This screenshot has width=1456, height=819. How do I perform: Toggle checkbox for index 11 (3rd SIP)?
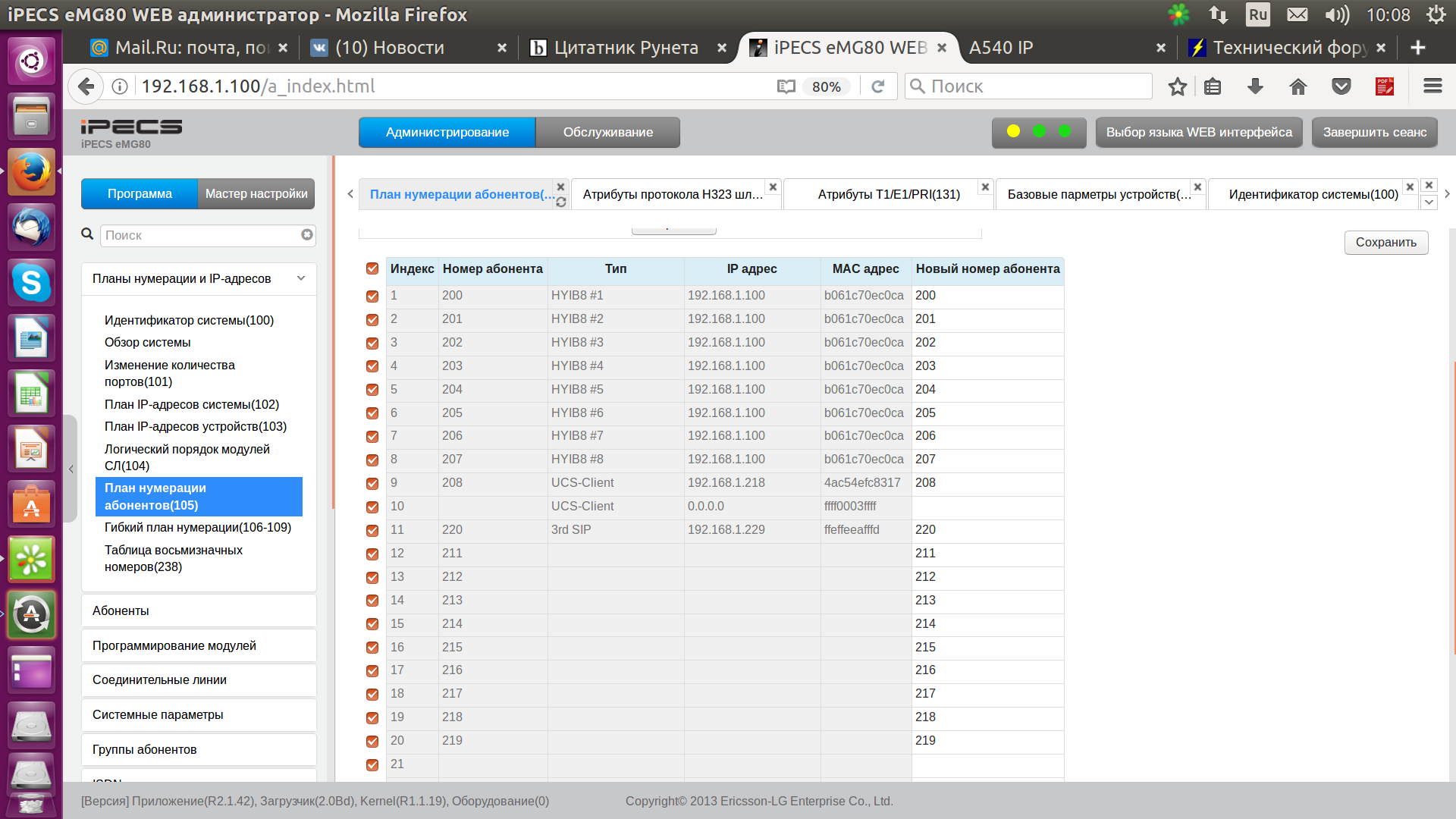click(x=372, y=530)
